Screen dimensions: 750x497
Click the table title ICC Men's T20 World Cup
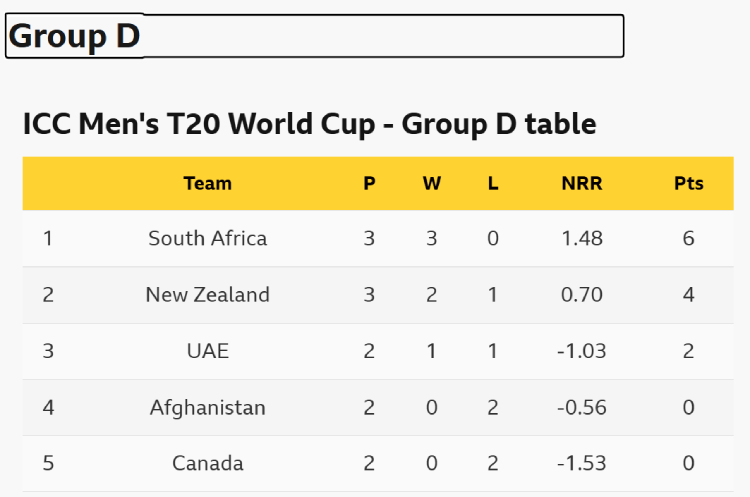coord(309,124)
